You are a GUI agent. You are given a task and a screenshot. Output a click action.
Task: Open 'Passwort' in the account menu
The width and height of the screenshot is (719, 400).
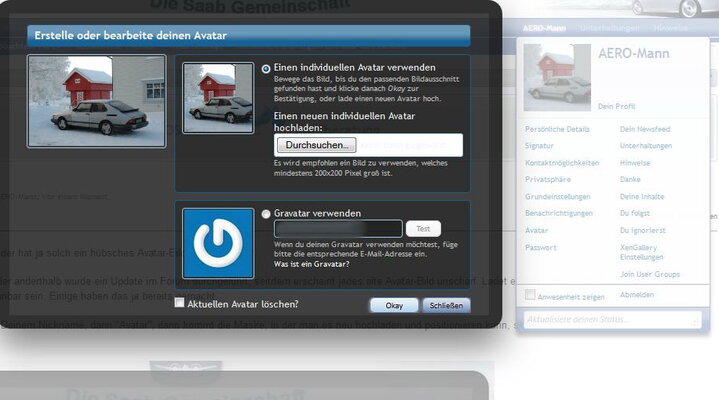[541, 248]
